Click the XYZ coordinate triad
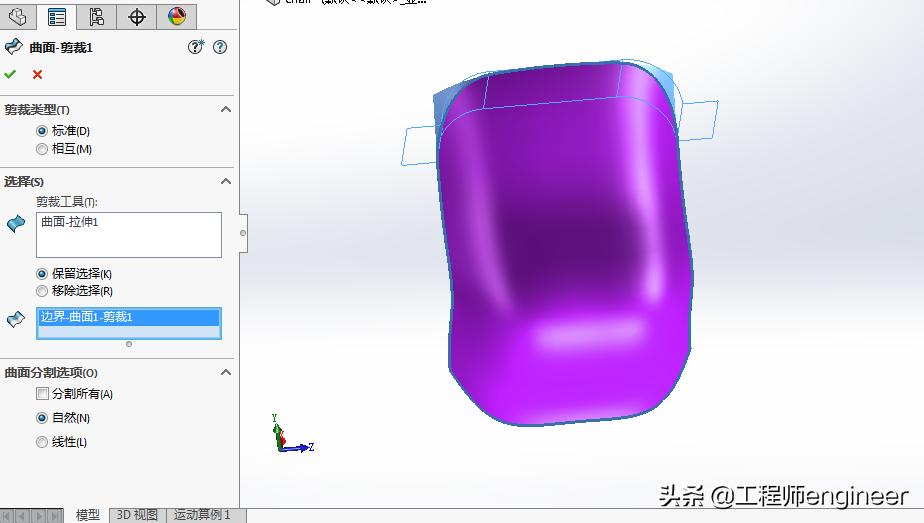924x523 pixels. pos(292,435)
